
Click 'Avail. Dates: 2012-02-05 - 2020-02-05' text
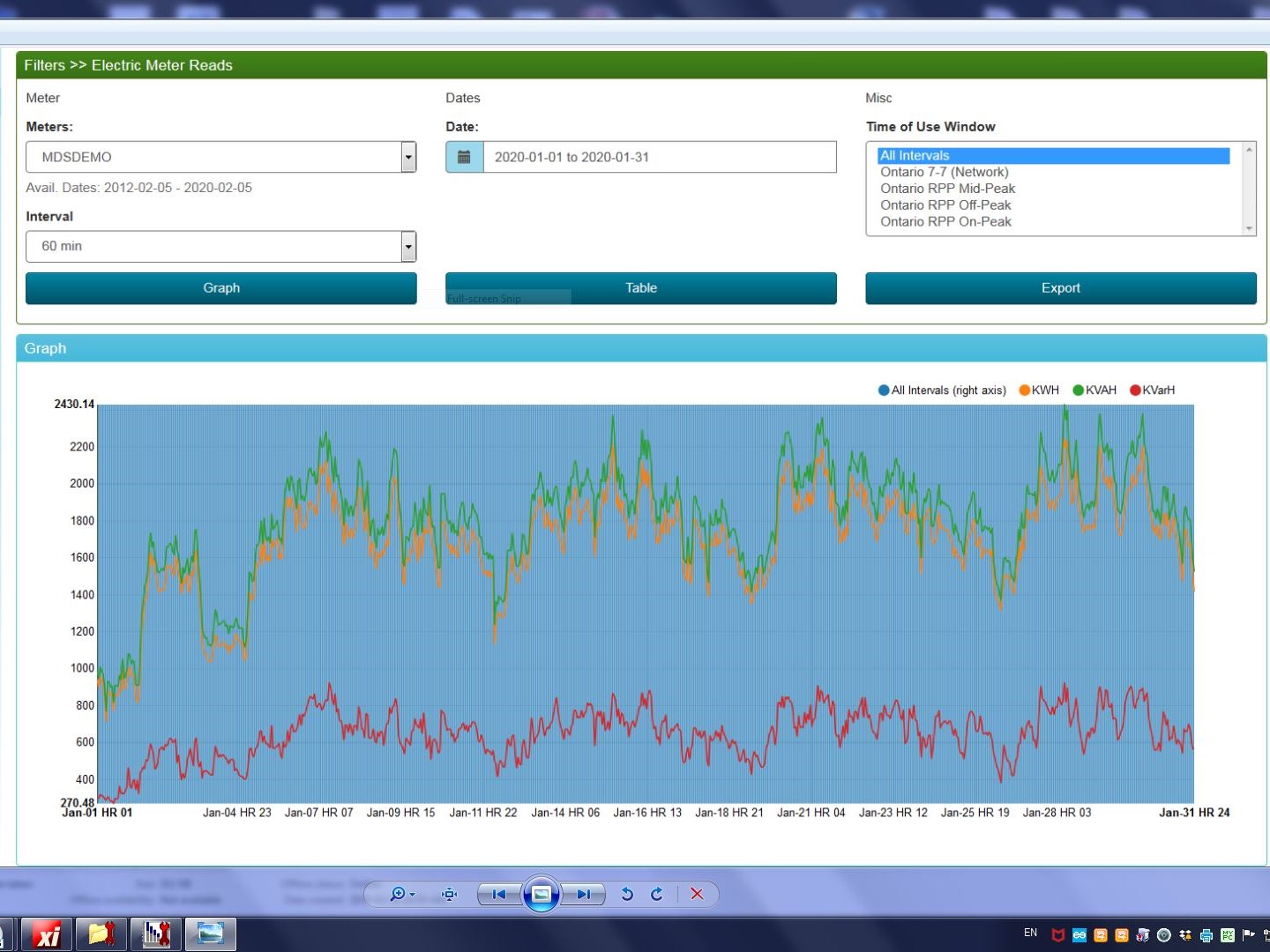point(139,188)
